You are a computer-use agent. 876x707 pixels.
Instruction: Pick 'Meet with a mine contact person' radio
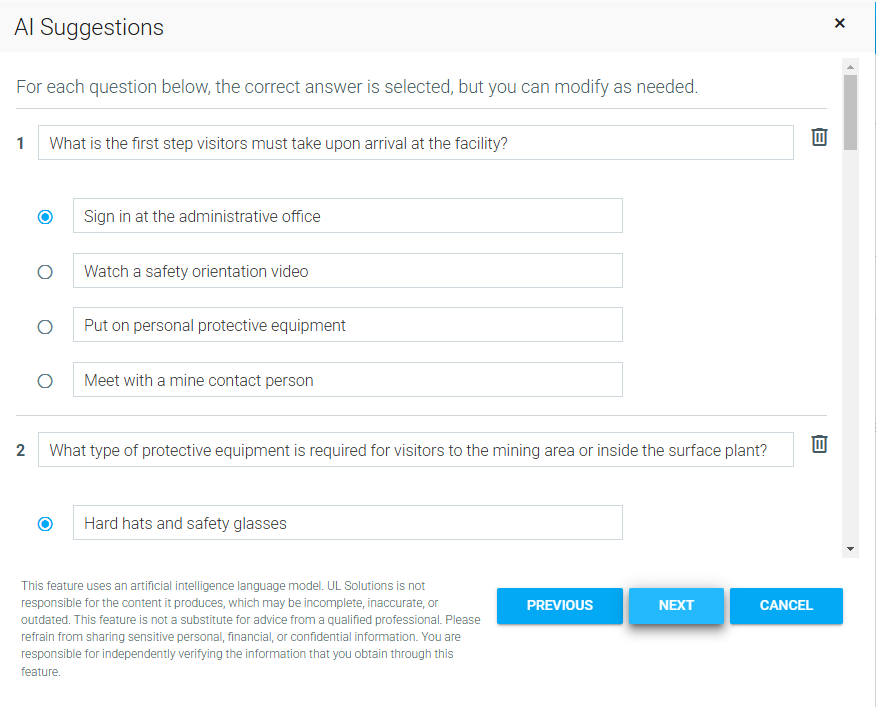pos(45,381)
